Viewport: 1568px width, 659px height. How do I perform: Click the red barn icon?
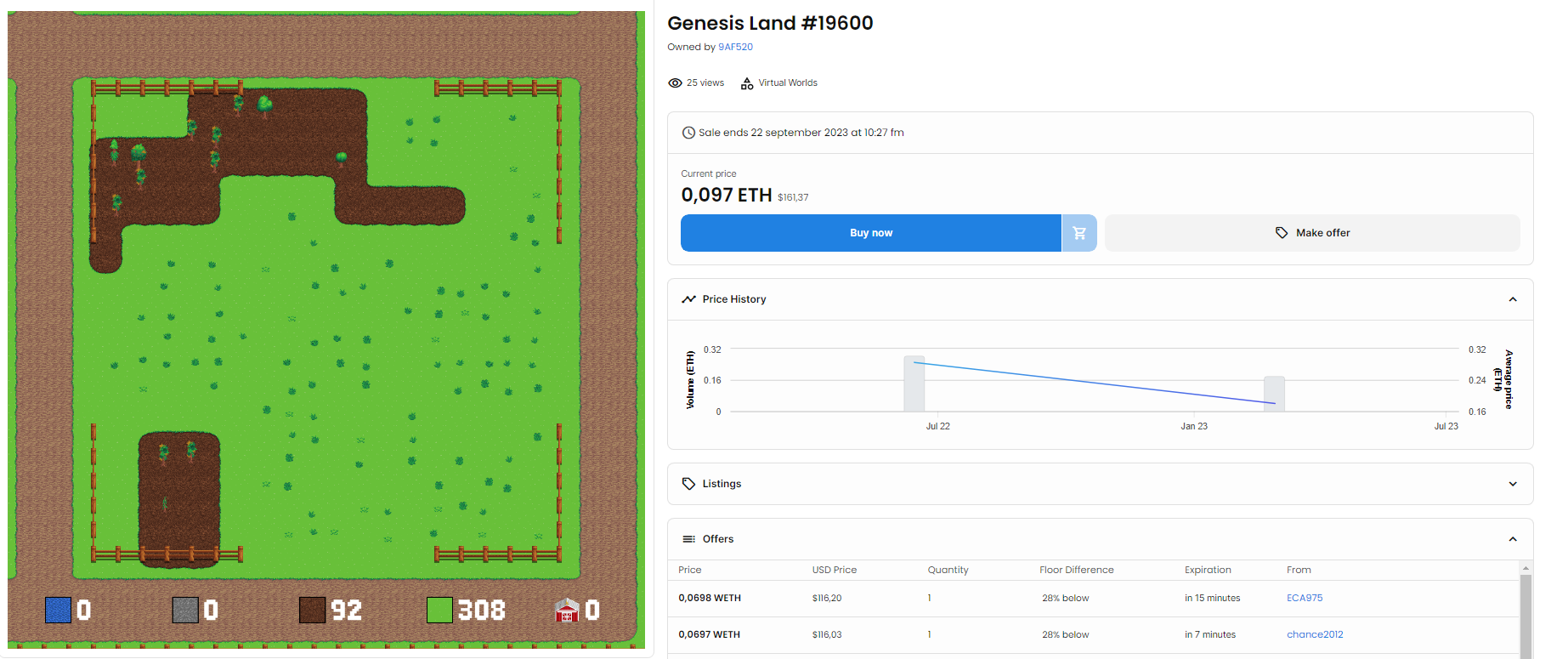[566, 610]
